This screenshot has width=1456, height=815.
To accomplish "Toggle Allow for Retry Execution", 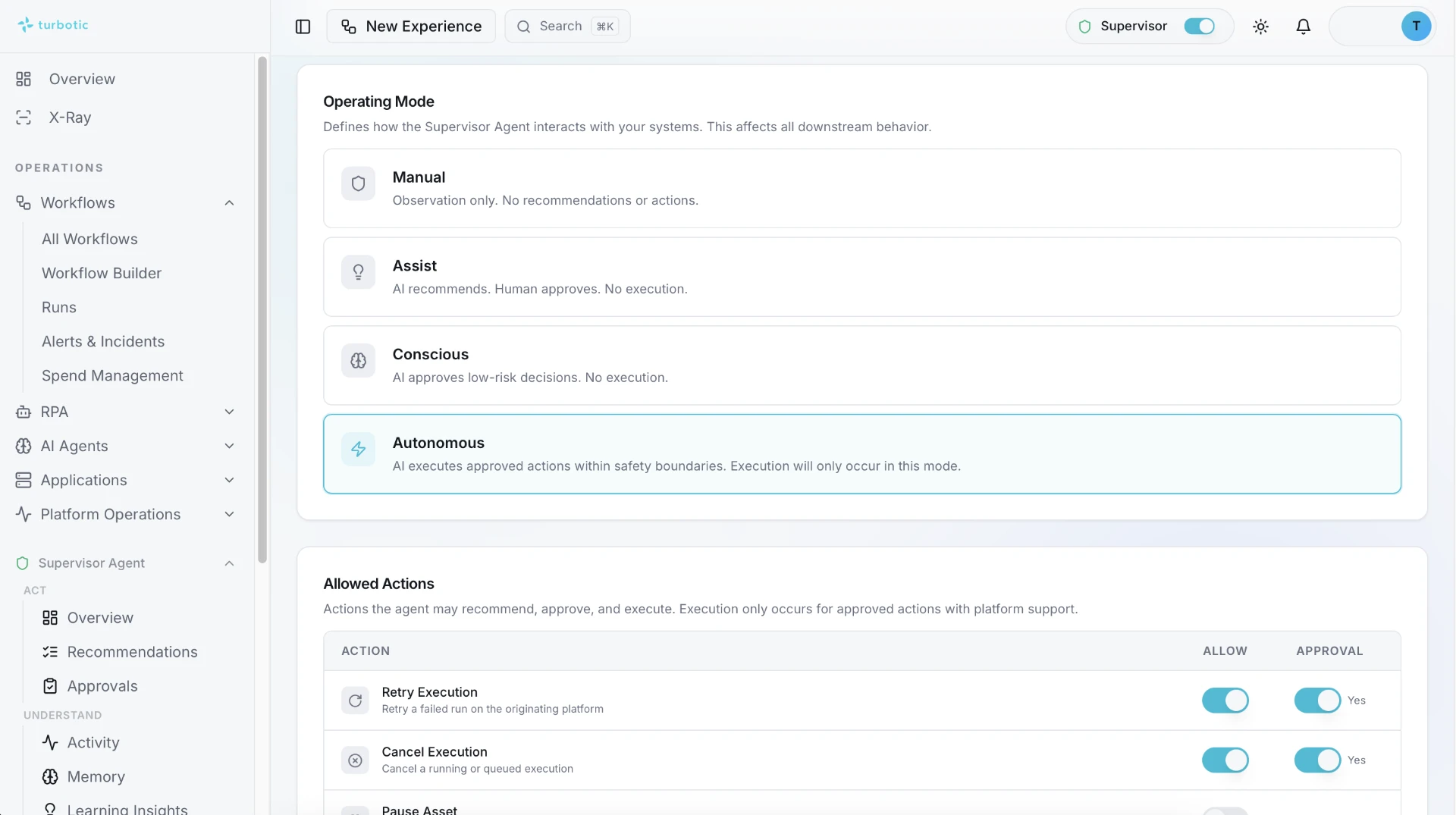I will (1225, 701).
